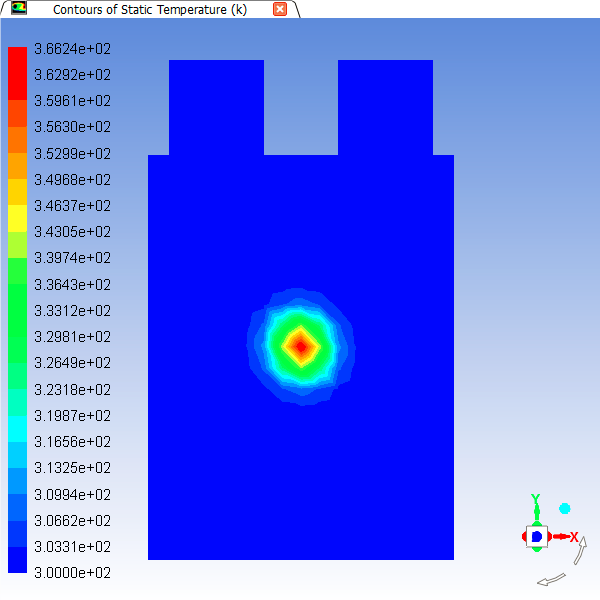Click the right rectangular inlet at top of geometry
Viewport: 600px width, 600px height.
[385, 107]
